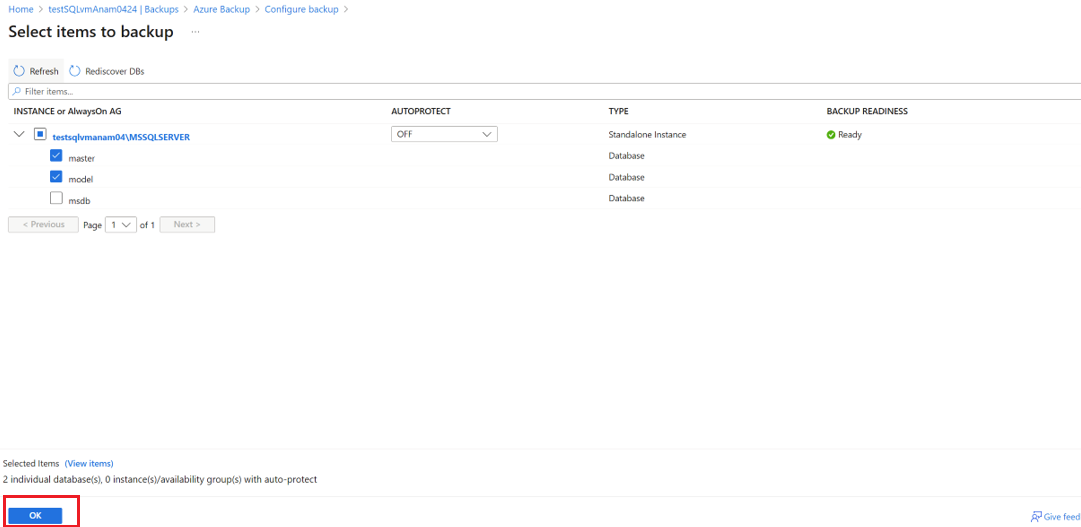
Task: Uncheck the master database checkbox
Action: point(57,156)
